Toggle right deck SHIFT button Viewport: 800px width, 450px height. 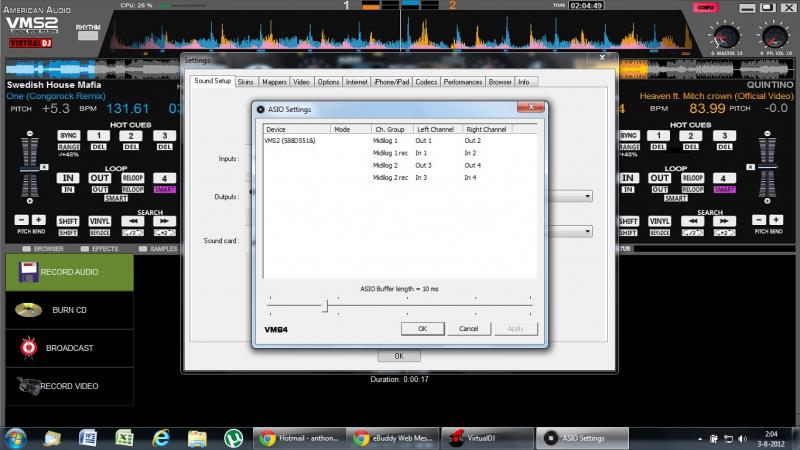[x=629, y=221]
